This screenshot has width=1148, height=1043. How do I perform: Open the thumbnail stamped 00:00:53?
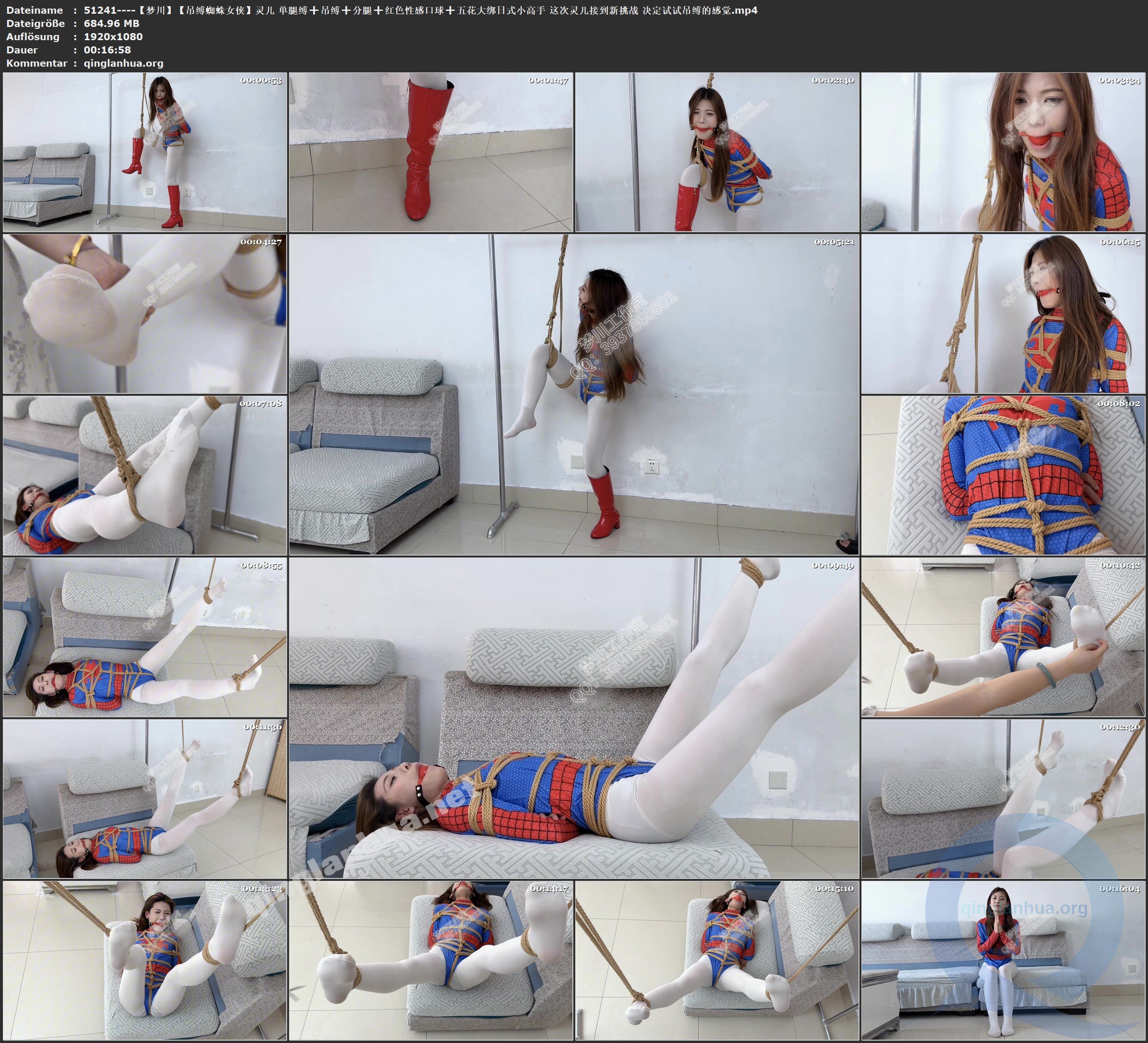pyautogui.click(x=145, y=152)
